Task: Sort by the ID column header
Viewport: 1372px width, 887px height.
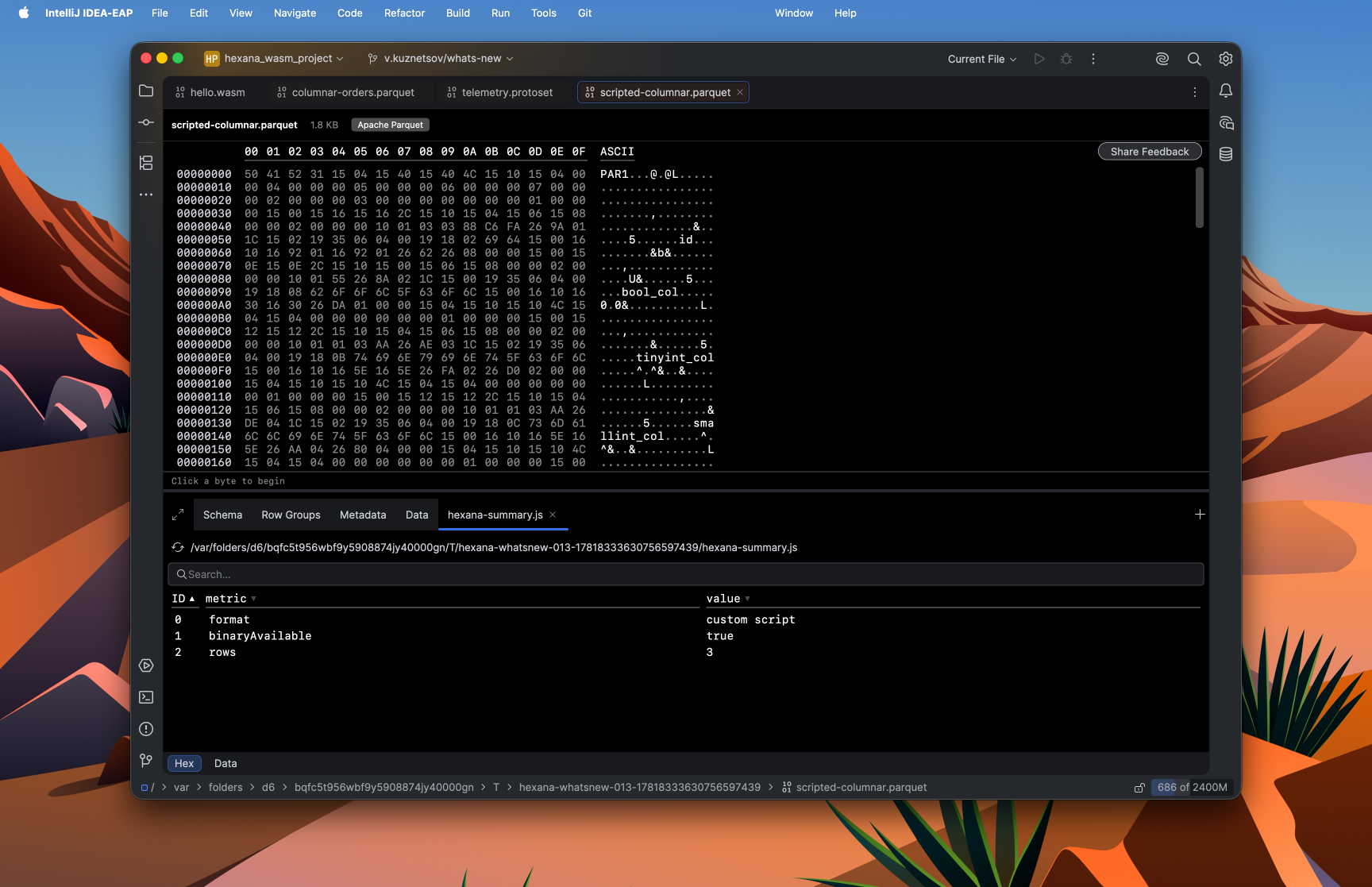Action: click(183, 599)
